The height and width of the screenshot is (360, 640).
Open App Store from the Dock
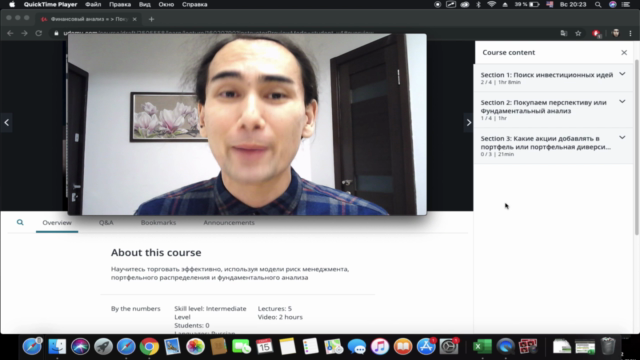click(x=426, y=347)
